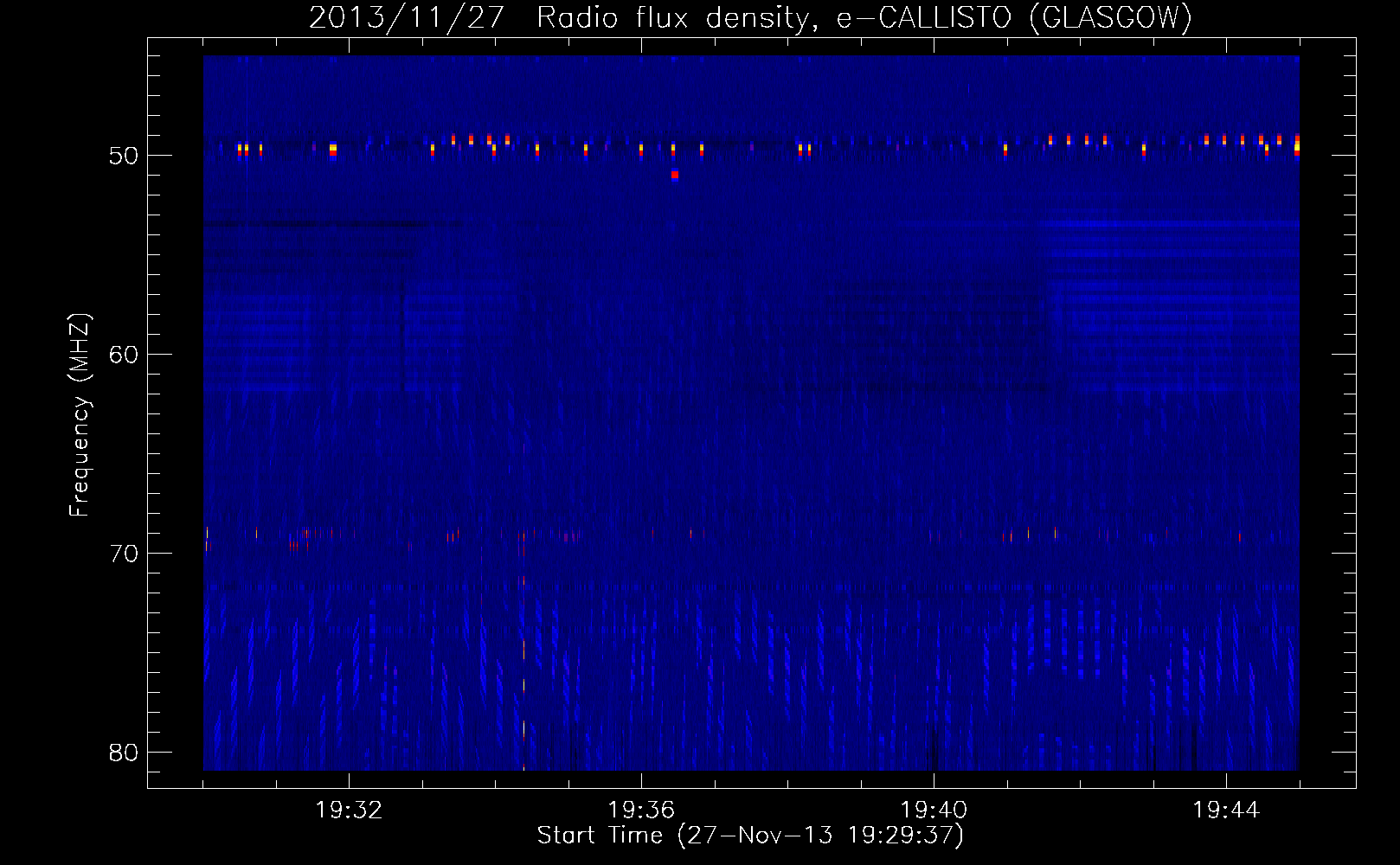
Task: Click the isolated red burst near 51 MHz
Action: 675,175
